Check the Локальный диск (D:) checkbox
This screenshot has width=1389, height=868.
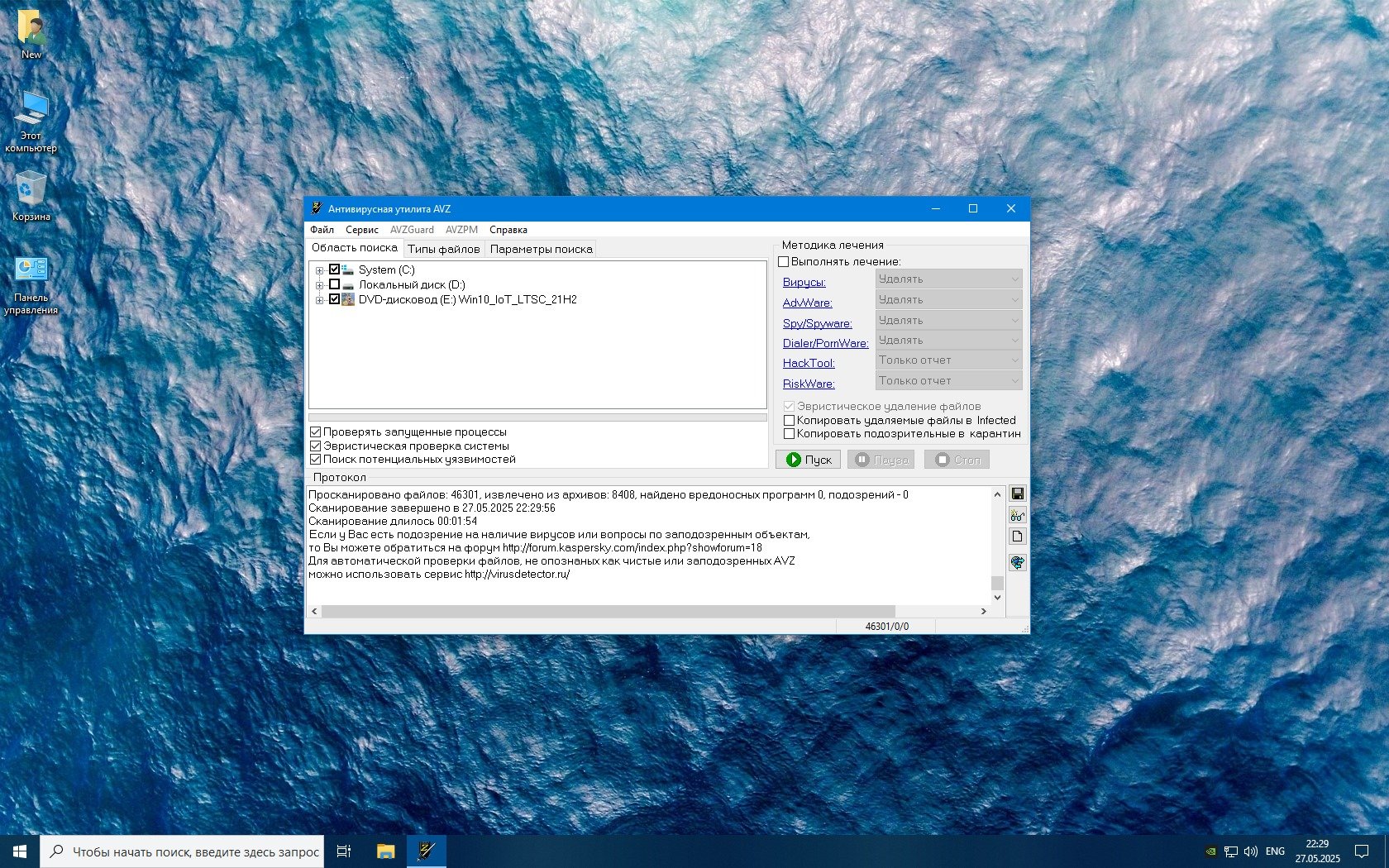(335, 284)
